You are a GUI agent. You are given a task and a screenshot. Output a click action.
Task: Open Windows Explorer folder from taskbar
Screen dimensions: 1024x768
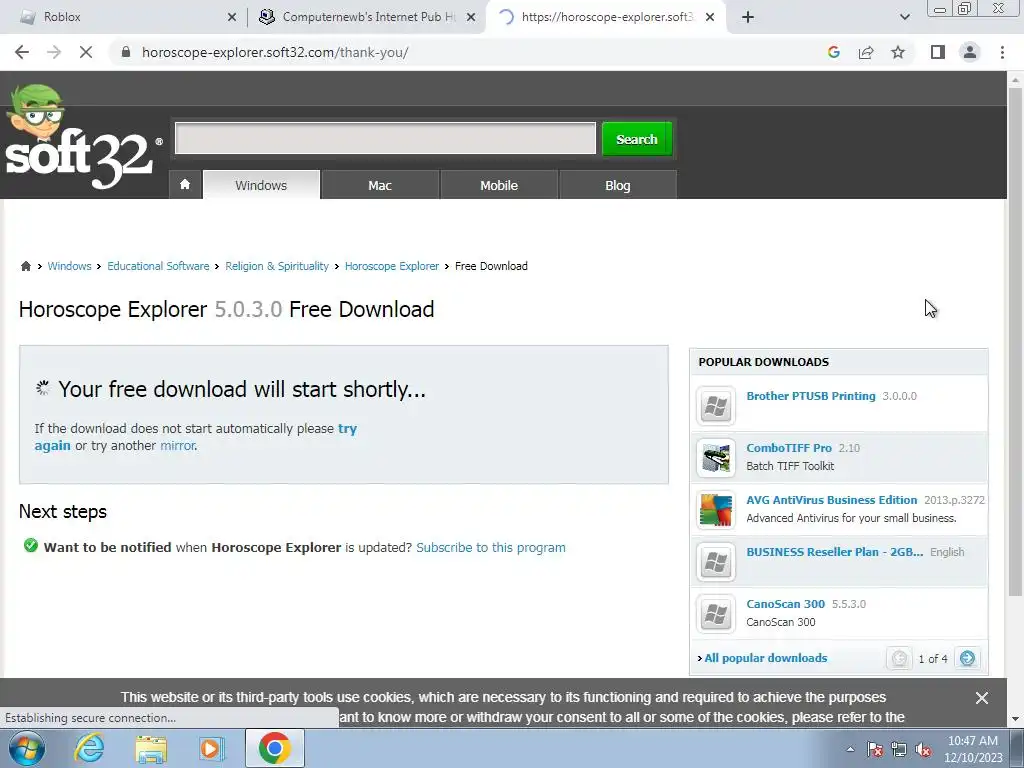(152, 748)
